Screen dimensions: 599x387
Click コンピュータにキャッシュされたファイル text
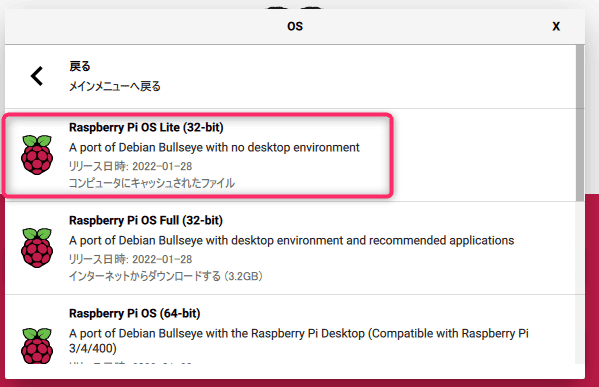152,183
